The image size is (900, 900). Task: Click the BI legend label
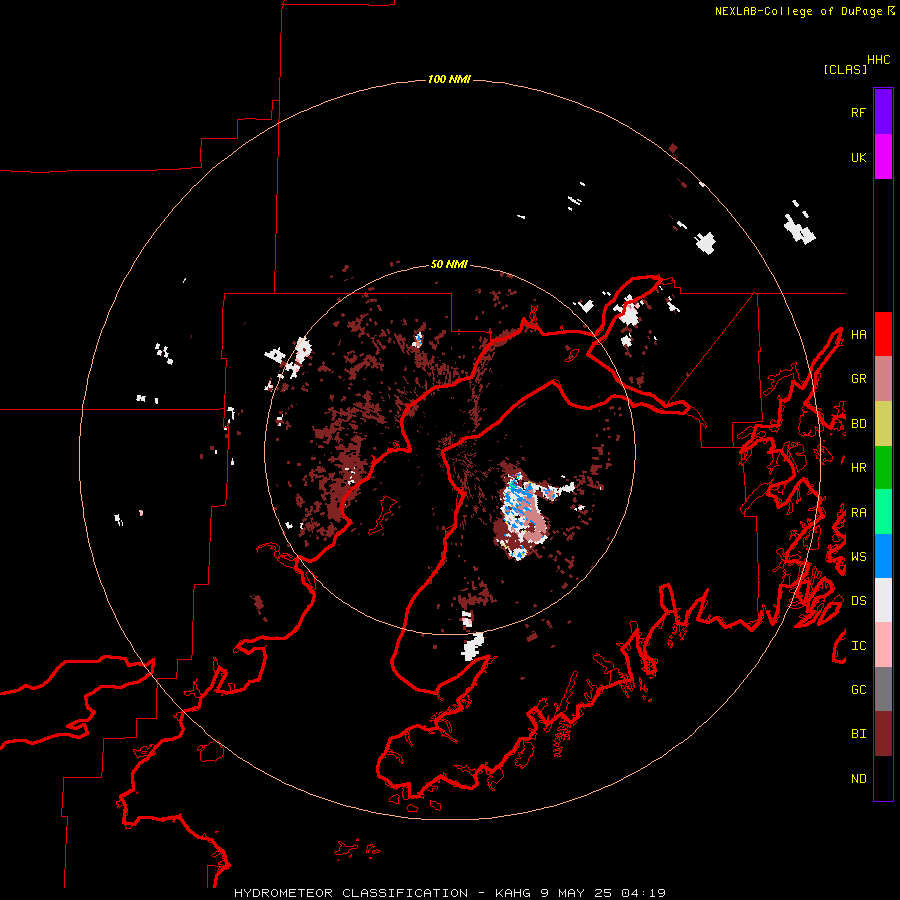(x=858, y=734)
